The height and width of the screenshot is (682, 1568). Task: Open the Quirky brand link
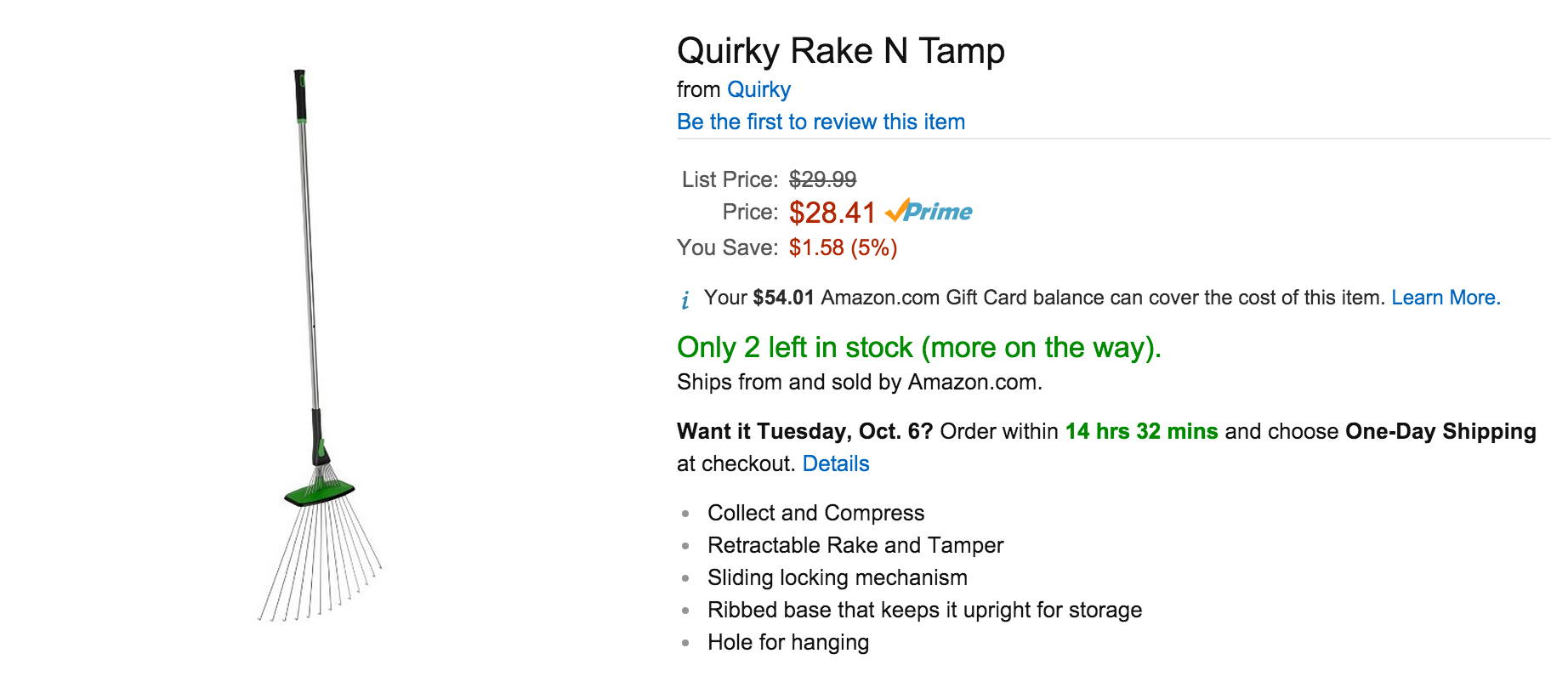758,89
